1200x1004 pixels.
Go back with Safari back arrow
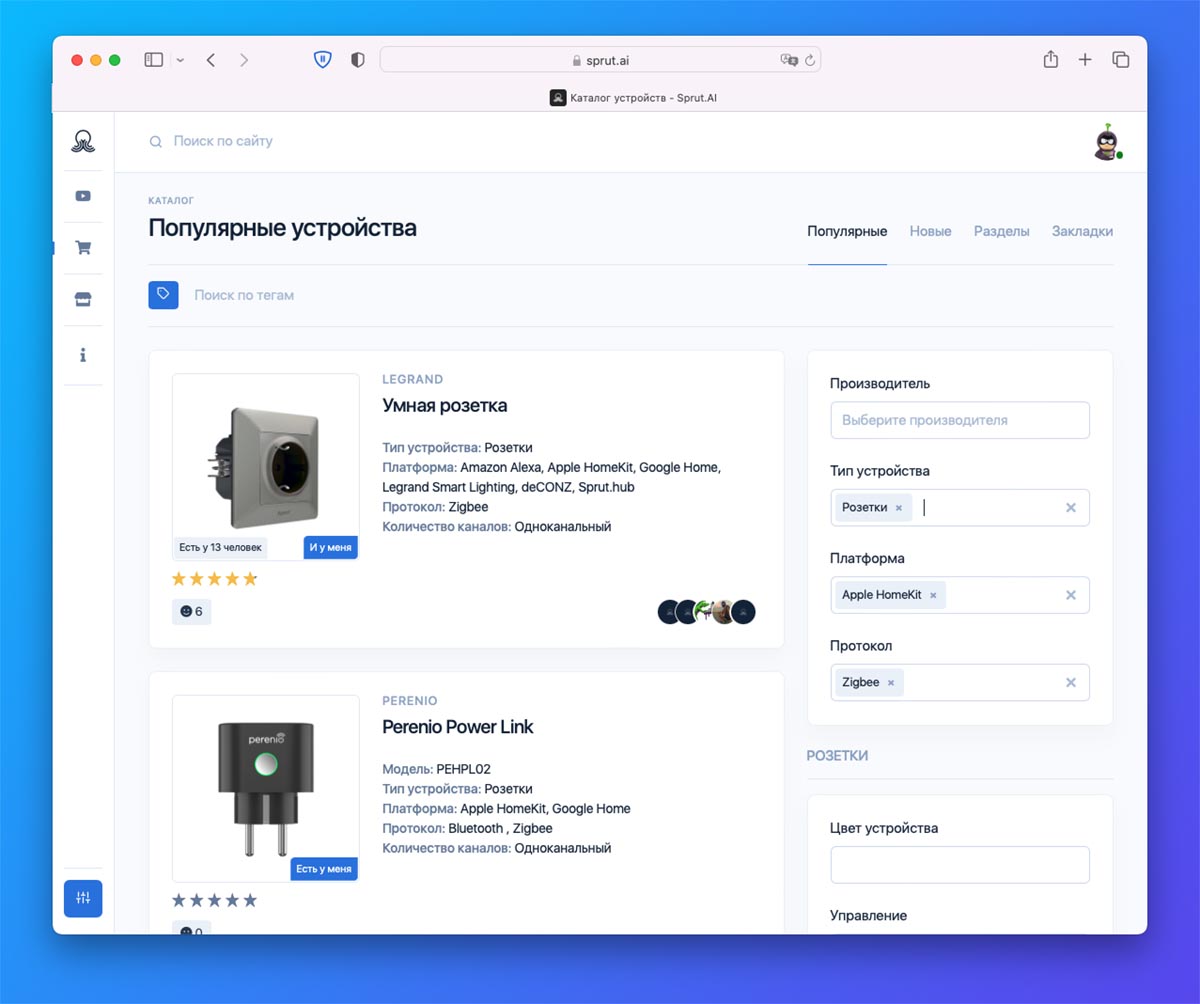point(211,60)
